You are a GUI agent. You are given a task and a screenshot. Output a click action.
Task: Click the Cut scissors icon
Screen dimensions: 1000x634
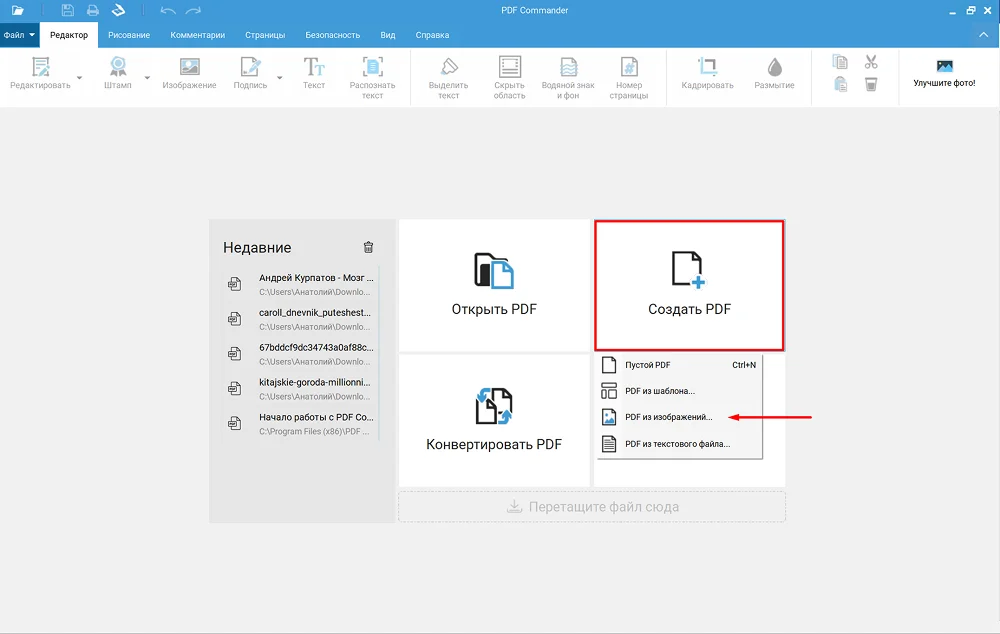[x=871, y=62]
